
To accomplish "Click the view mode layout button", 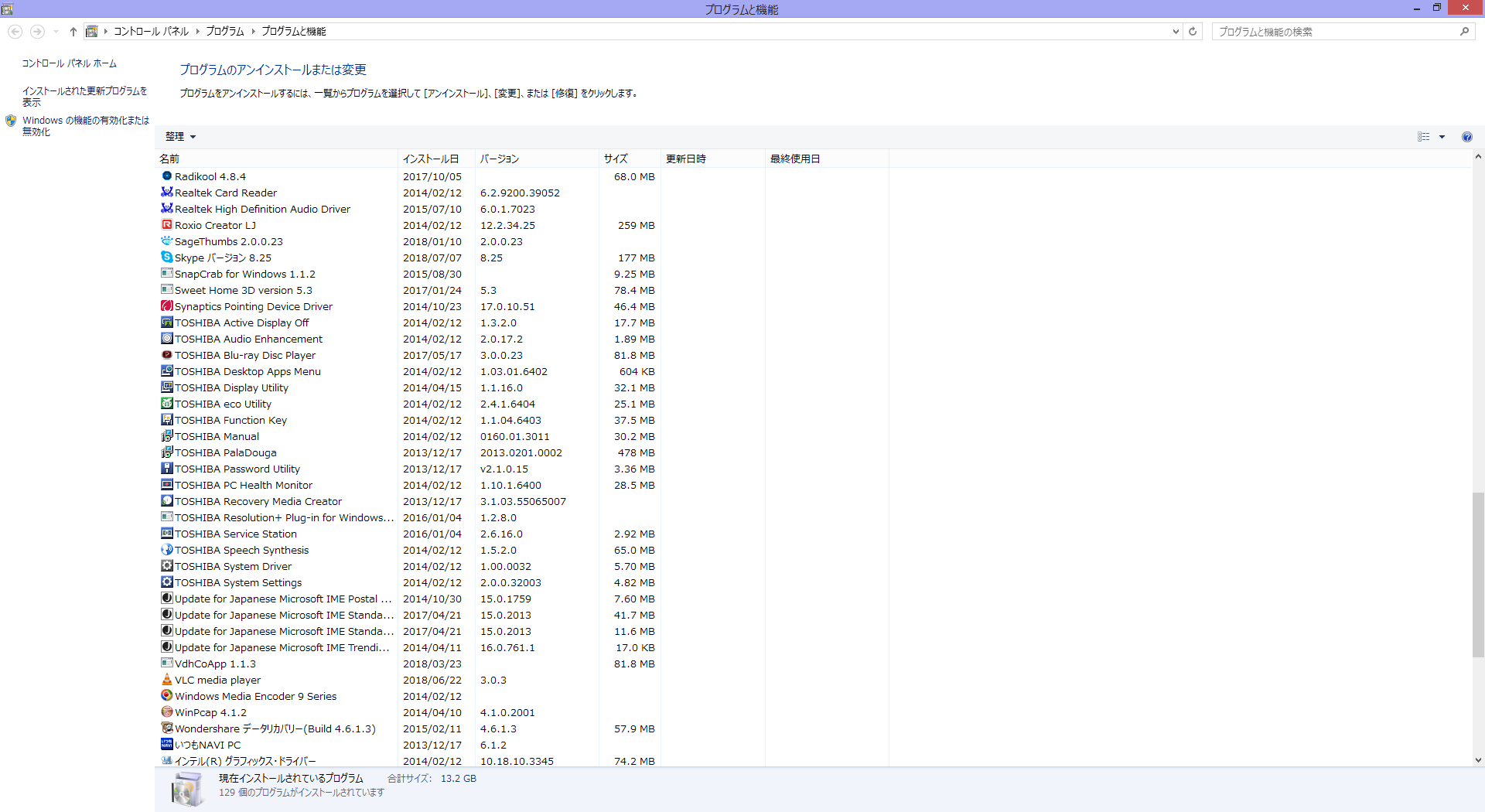I will point(1424,137).
